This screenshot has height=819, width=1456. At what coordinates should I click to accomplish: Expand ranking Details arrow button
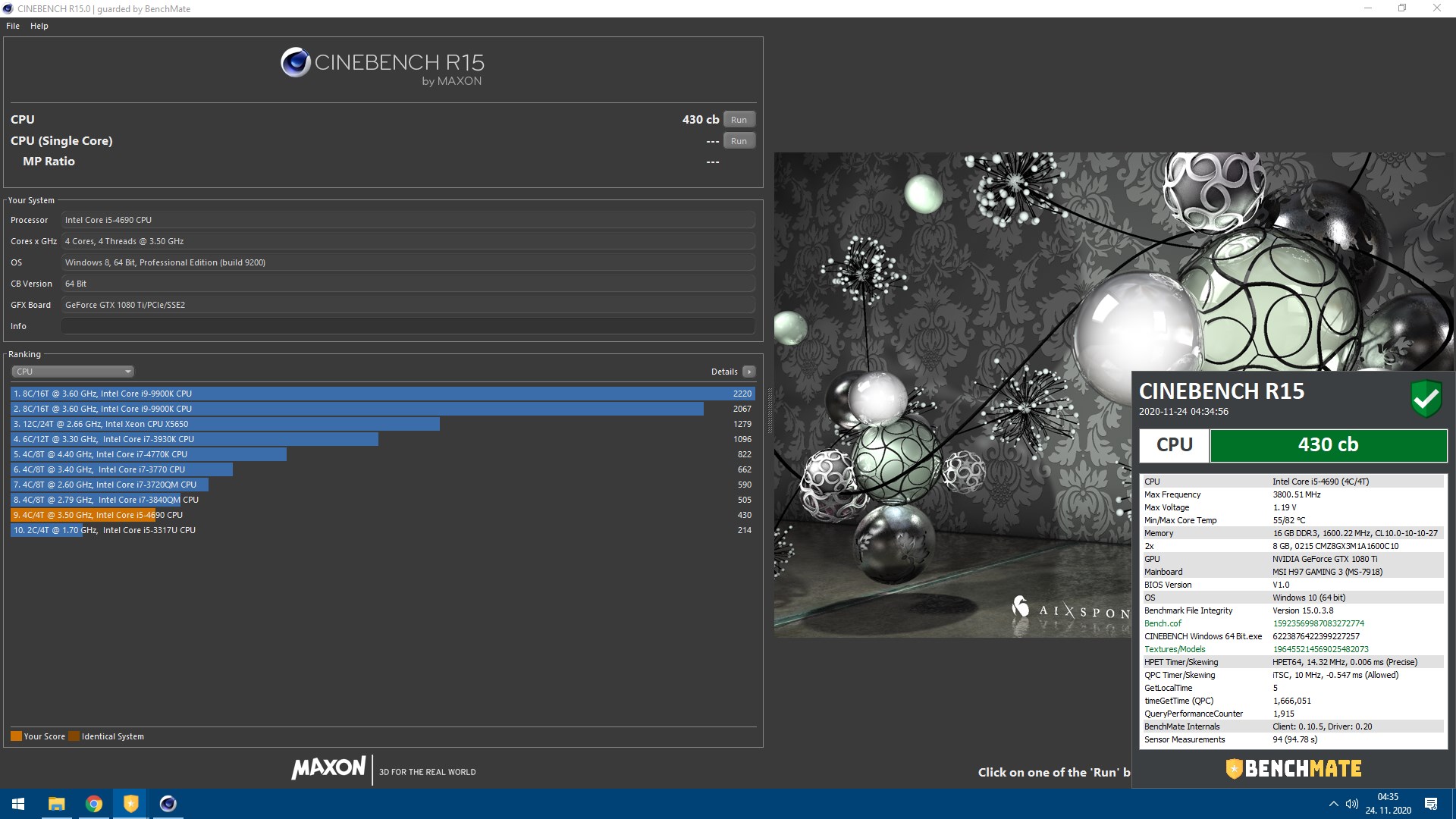pos(749,372)
